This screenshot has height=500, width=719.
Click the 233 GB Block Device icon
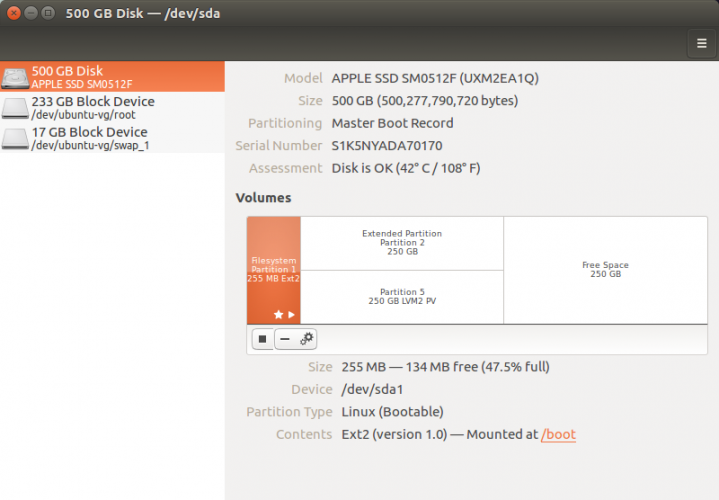[x=15, y=108]
